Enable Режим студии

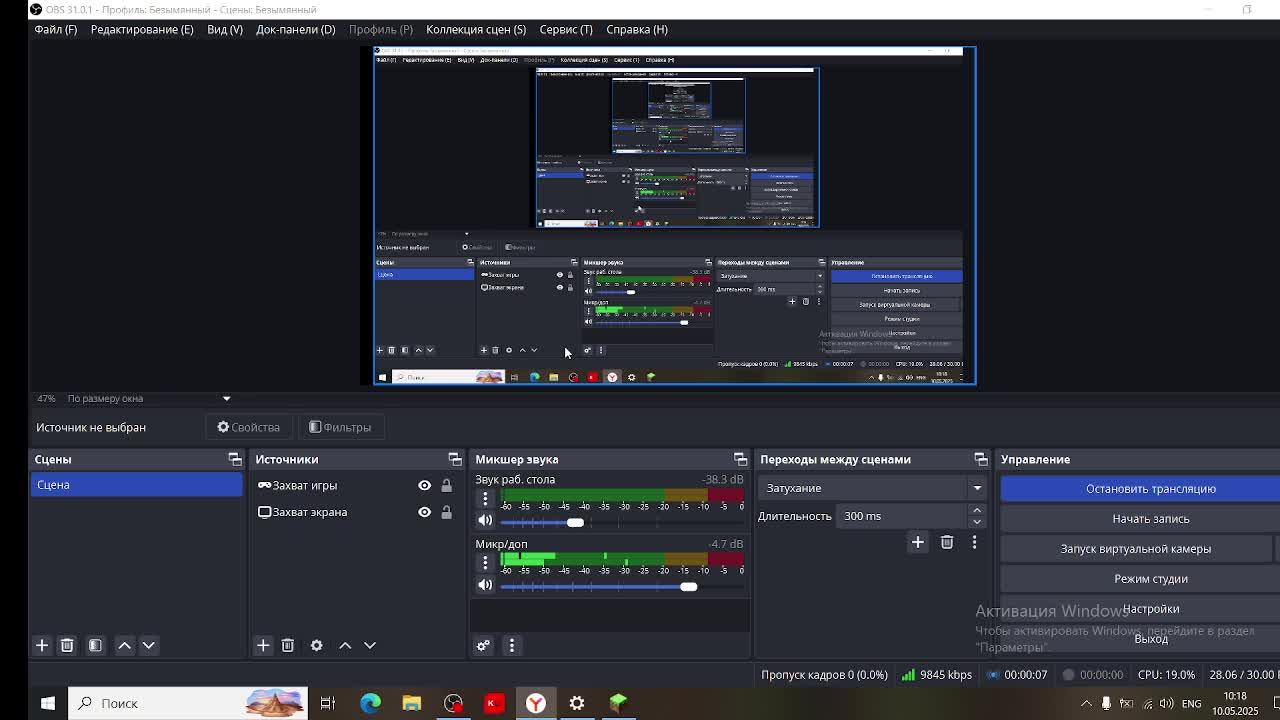(x=1141, y=578)
